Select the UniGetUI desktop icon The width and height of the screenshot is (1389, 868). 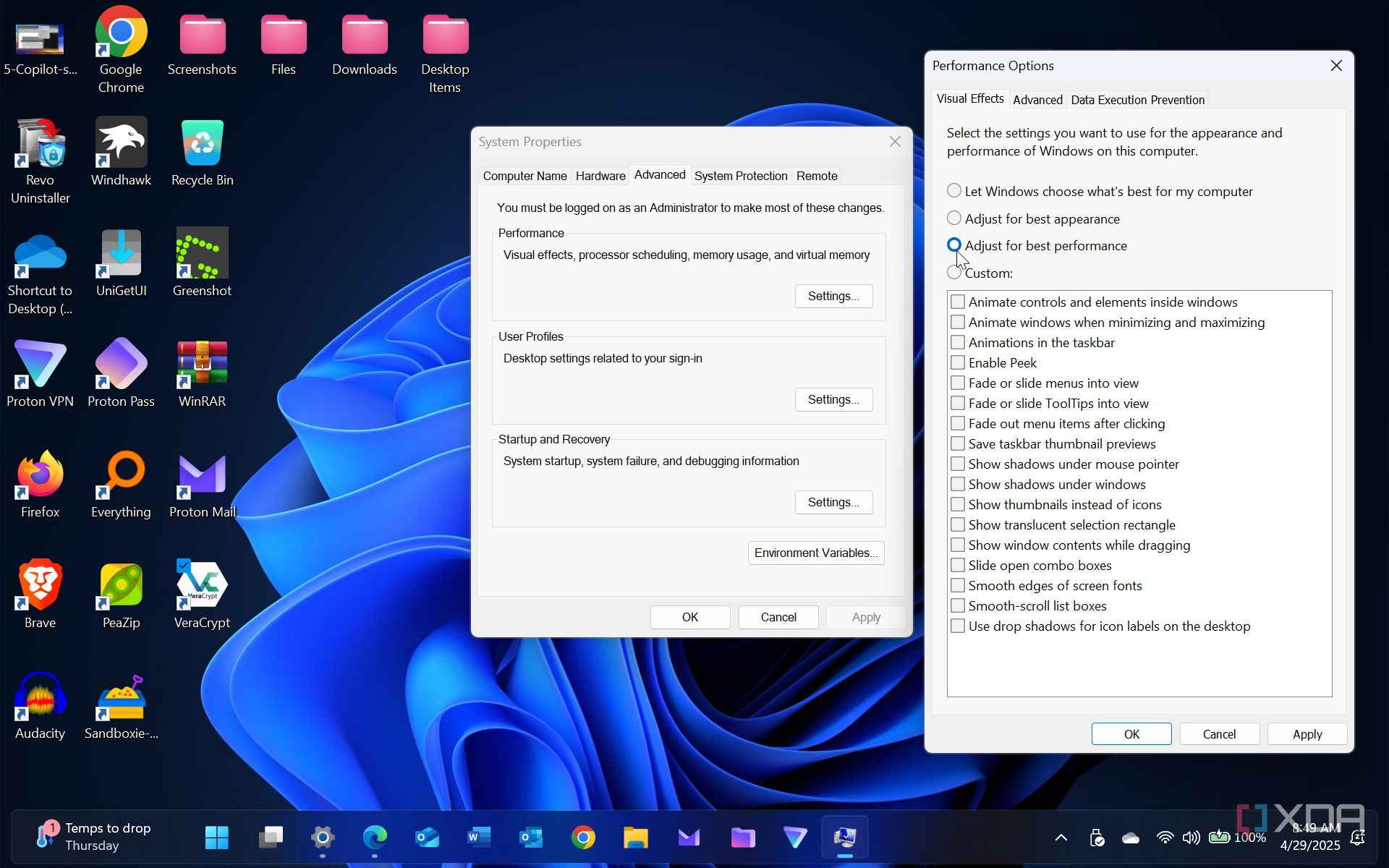(121, 263)
